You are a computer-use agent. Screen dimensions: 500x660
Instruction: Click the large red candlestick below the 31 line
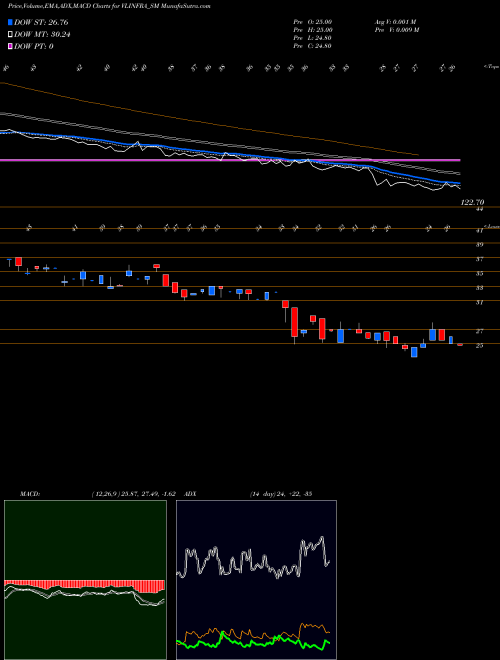pos(295,322)
